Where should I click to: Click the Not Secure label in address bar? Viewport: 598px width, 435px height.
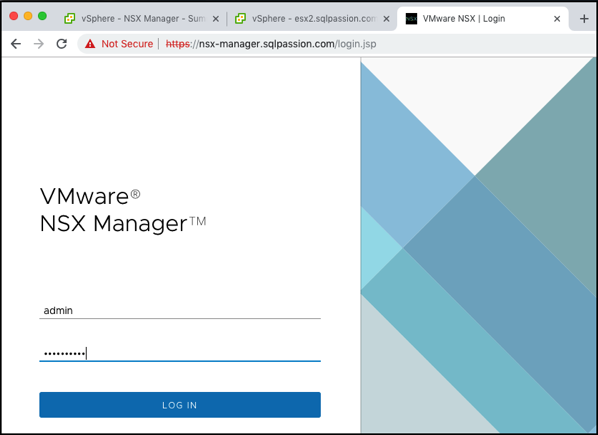click(127, 44)
